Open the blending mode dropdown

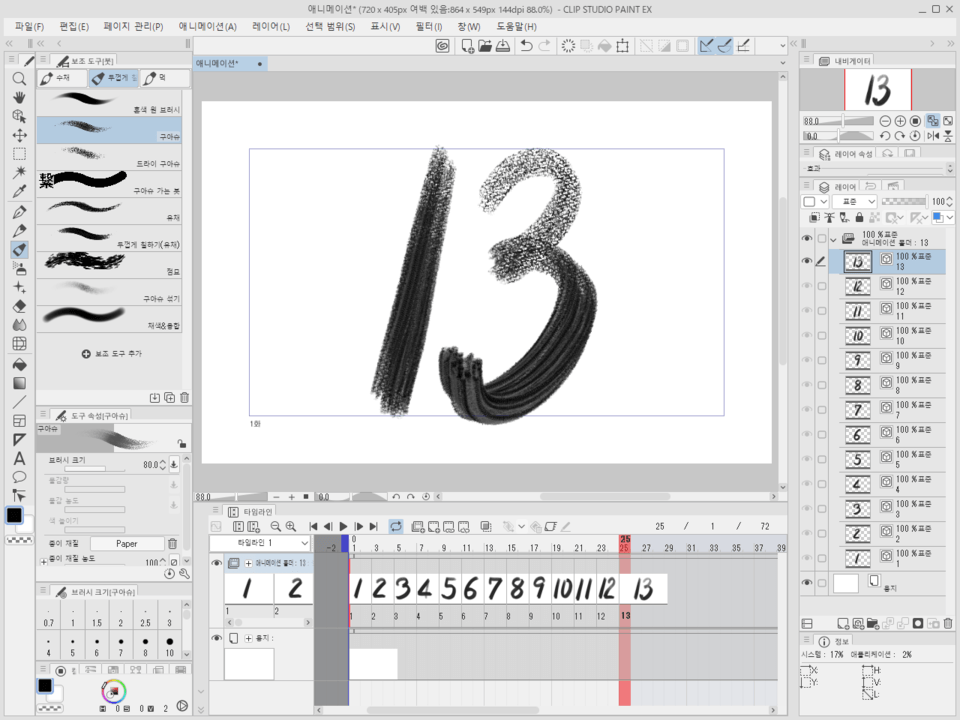pyautogui.click(x=855, y=201)
